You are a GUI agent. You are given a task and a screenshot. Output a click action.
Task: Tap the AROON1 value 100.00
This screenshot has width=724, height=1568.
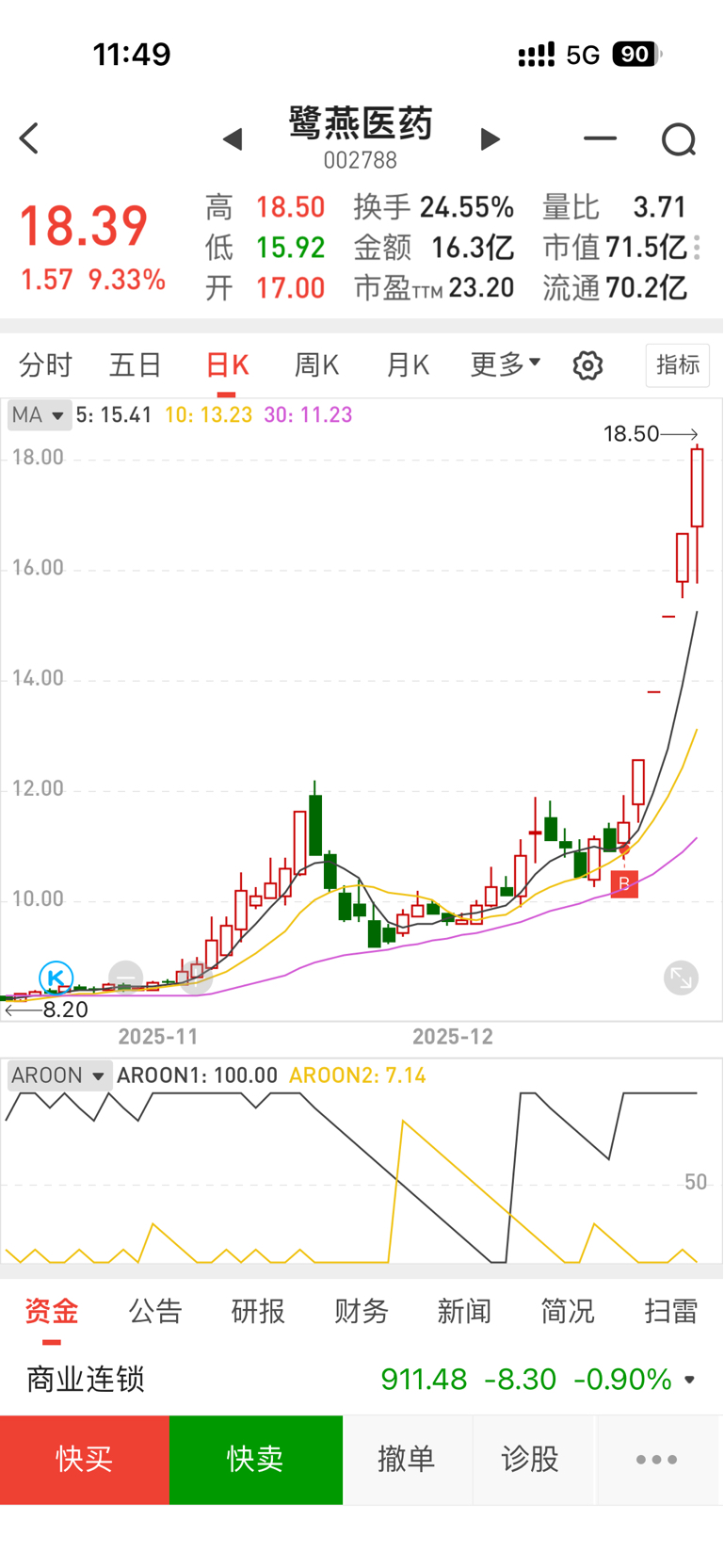click(x=246, y=1075)
